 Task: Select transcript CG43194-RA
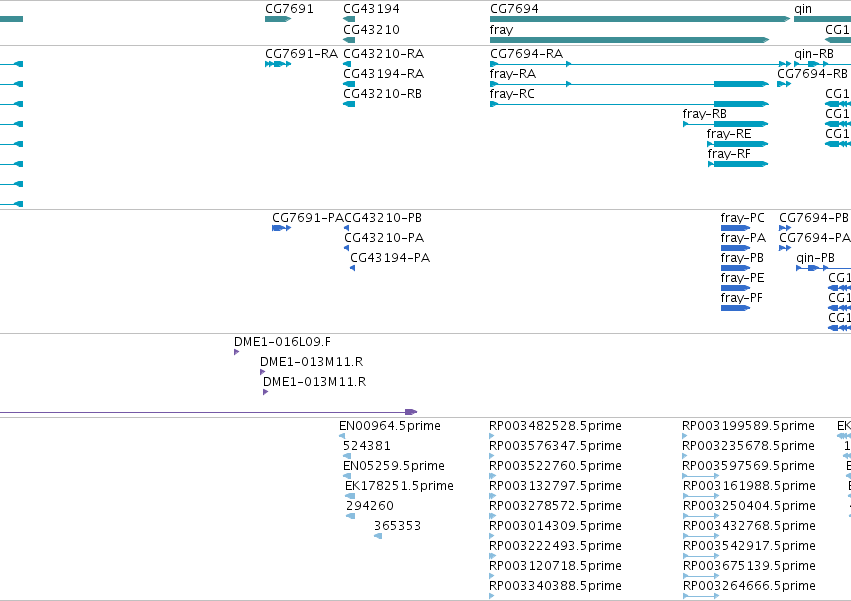[349, 84]
